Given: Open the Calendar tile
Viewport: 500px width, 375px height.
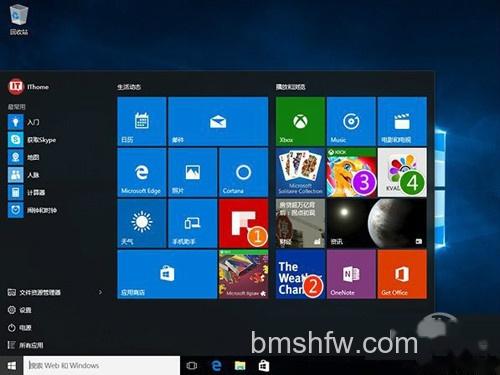Looking at the screenshot, I should [x=142, y=121].
